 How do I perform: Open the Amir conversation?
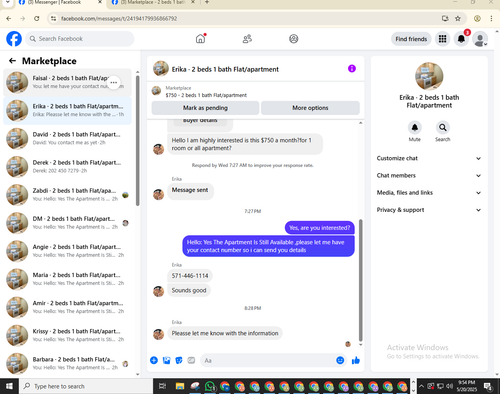tap(67, 307)
